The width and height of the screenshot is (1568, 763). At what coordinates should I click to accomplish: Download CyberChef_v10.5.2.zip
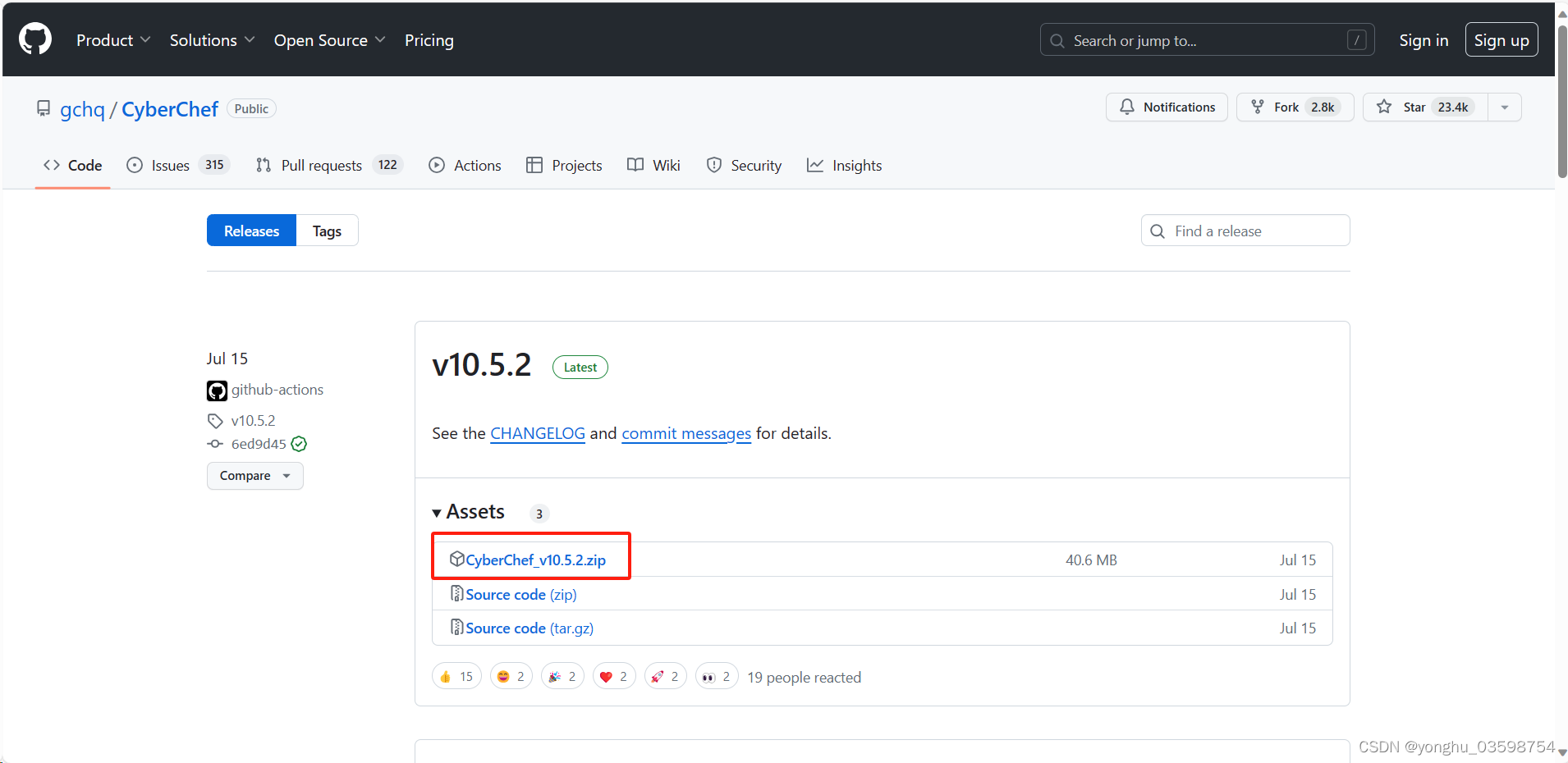(535, 560)
